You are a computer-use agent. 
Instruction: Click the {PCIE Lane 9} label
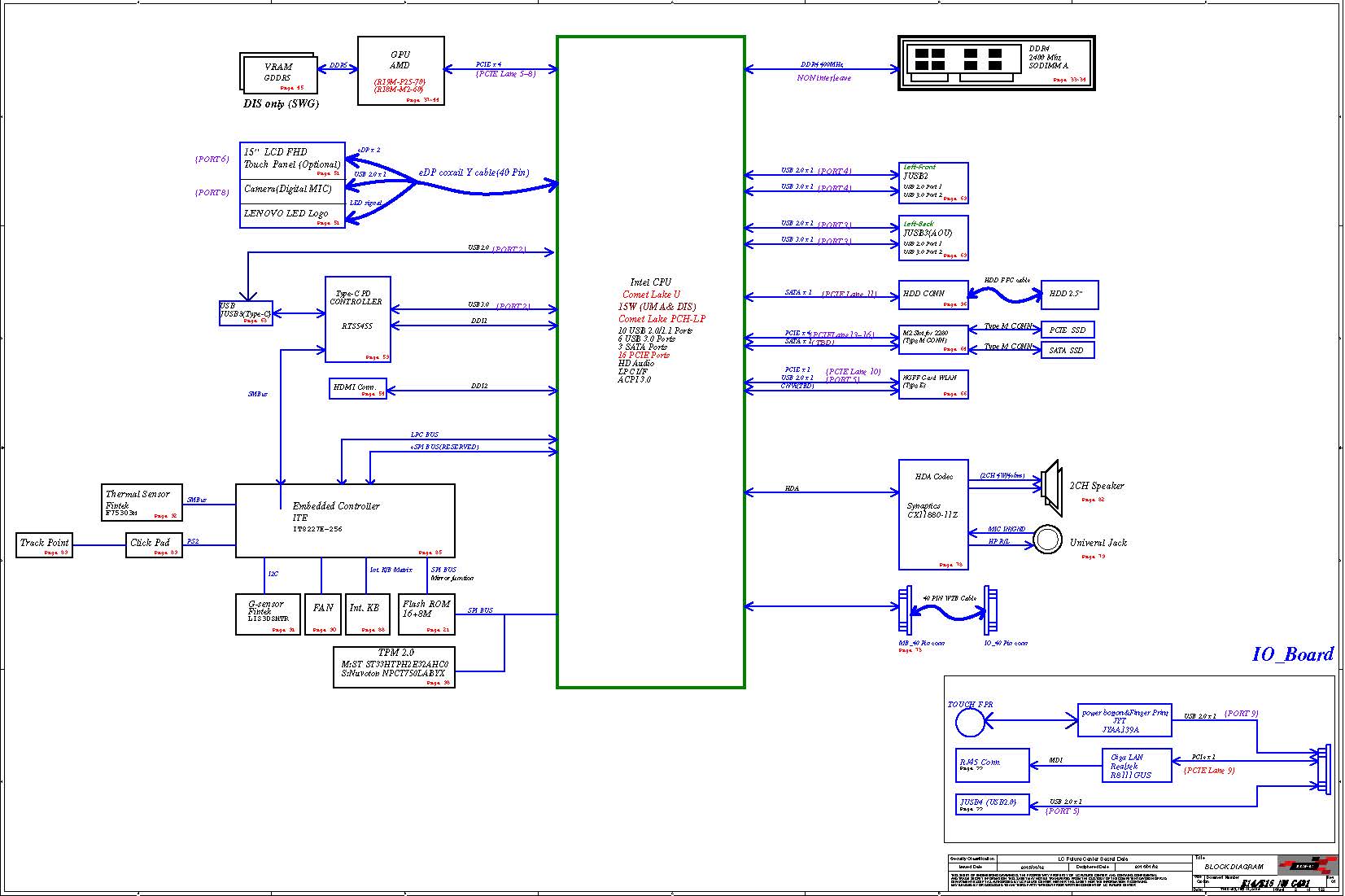(1209, 770)
